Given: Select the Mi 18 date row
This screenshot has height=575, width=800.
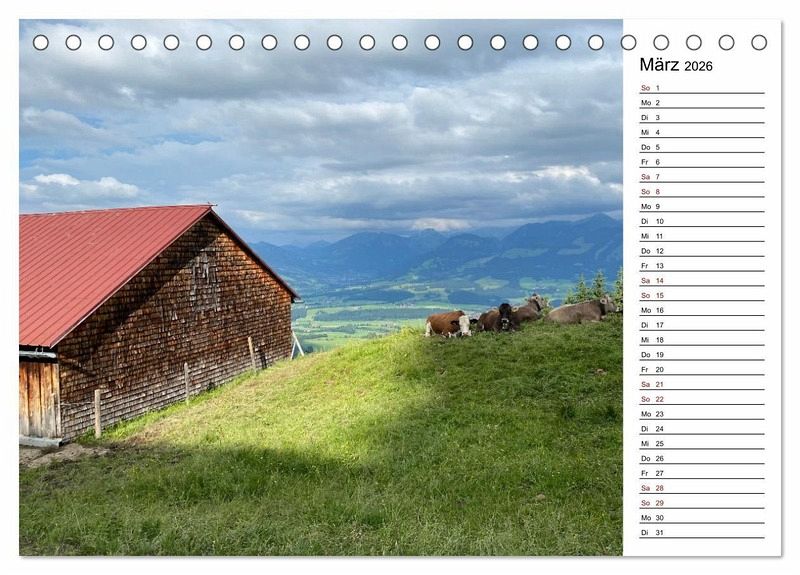Looking at the screenshot, I should [702, 339].
